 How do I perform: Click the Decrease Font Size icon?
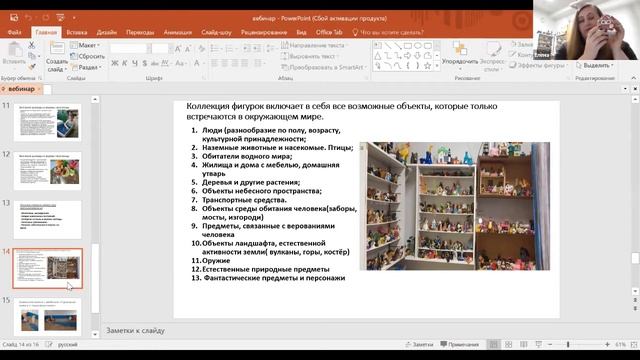(188, 49)
